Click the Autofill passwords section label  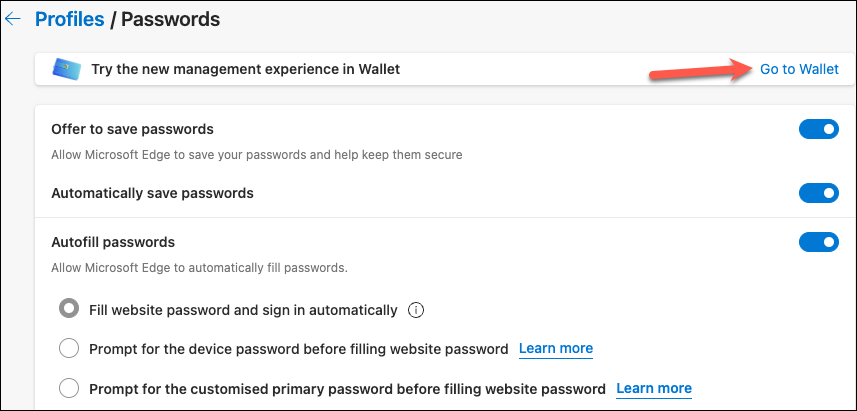click(x=113, y=242)
